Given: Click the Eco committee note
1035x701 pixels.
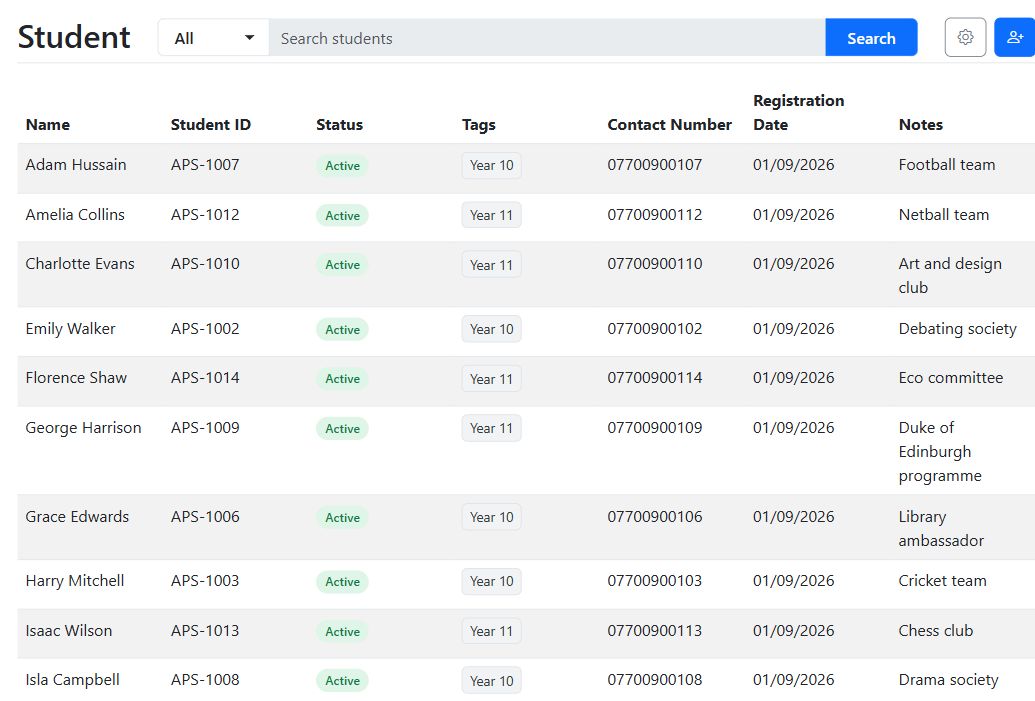Looking at the screenshot, I should coord(951,378).
